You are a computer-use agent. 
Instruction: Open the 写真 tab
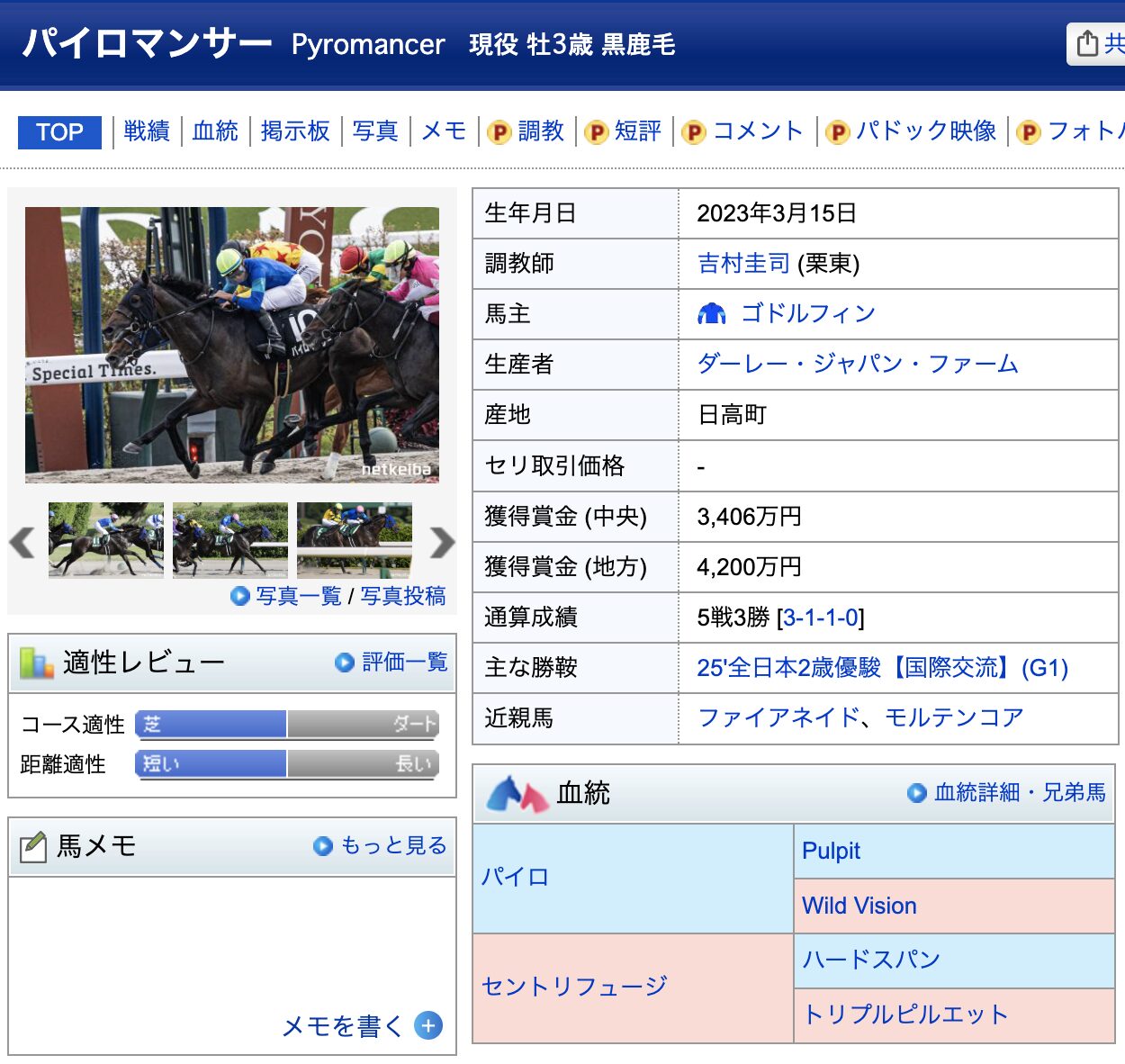[375, 131]
